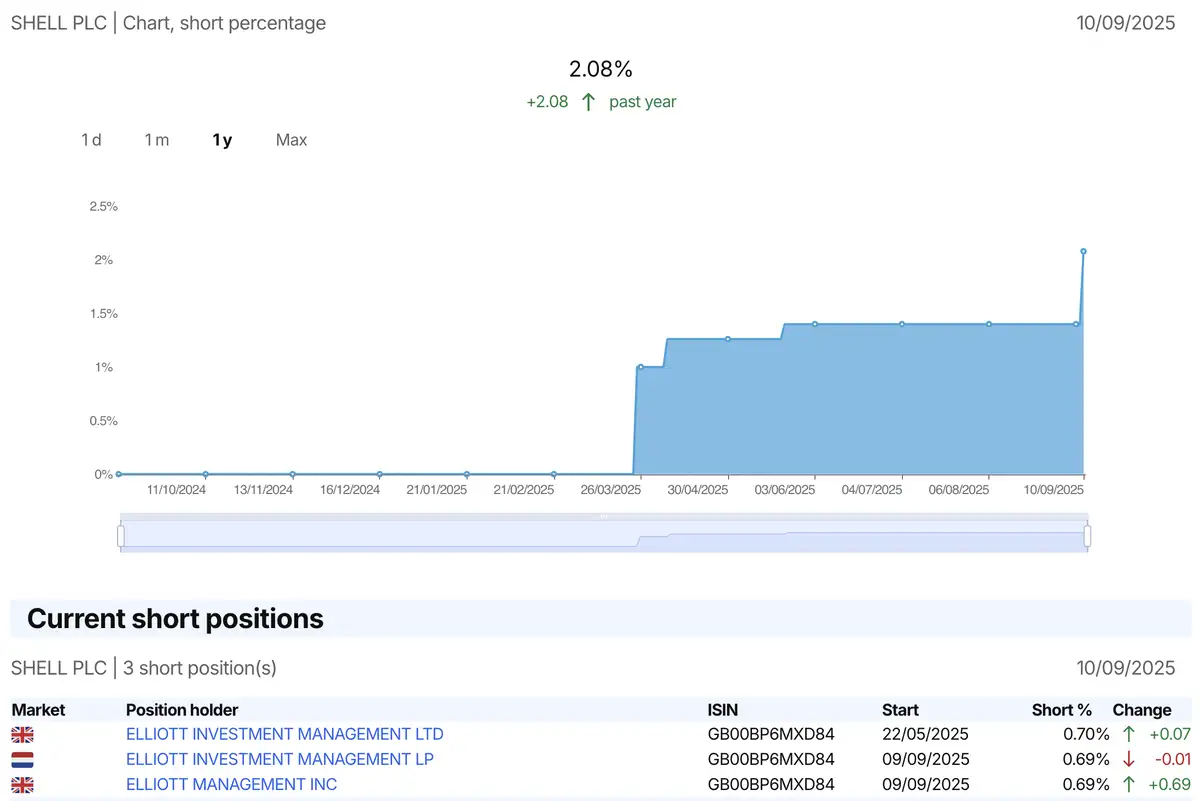
Task: Click the Start column header
Action: [900, 710]
